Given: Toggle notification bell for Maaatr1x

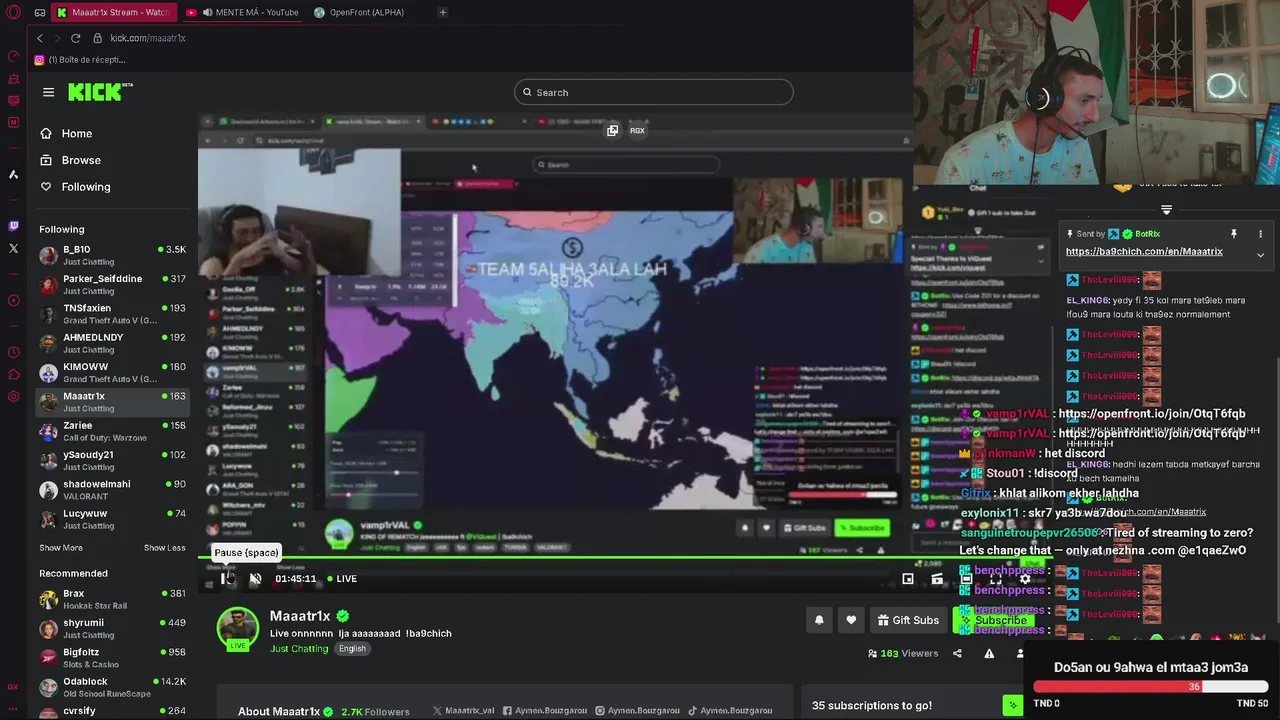Looking at the screenshot, I should coord(819,620).
